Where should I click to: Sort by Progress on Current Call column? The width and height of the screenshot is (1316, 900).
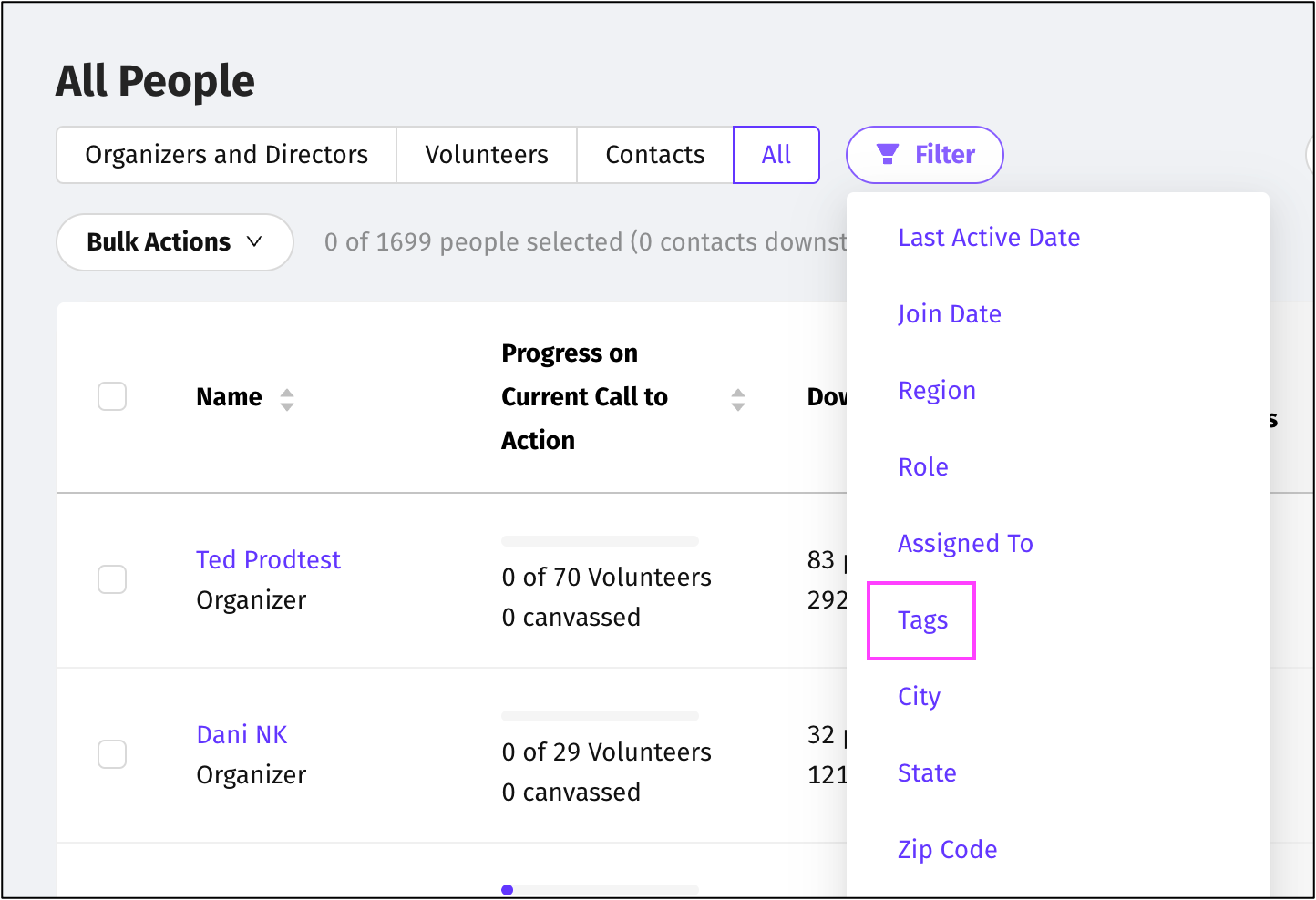click(738, 399)
